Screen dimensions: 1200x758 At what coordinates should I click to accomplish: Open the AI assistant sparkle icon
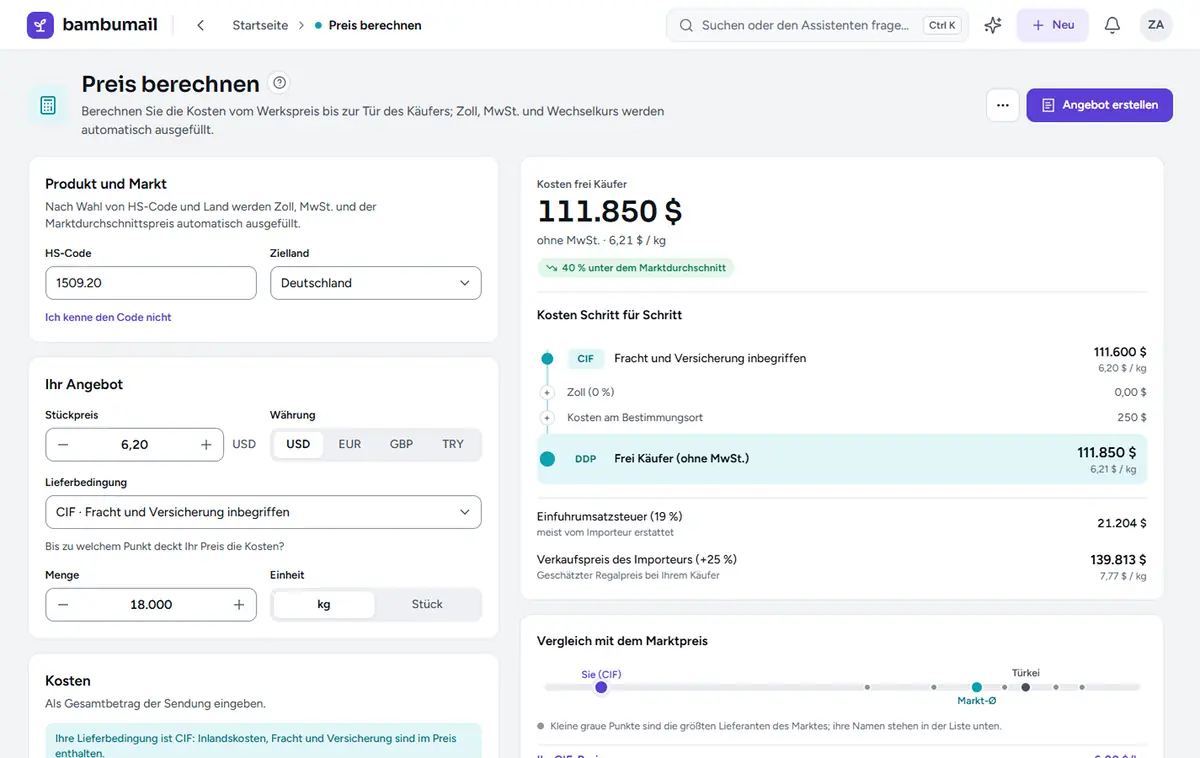point(993,25)
